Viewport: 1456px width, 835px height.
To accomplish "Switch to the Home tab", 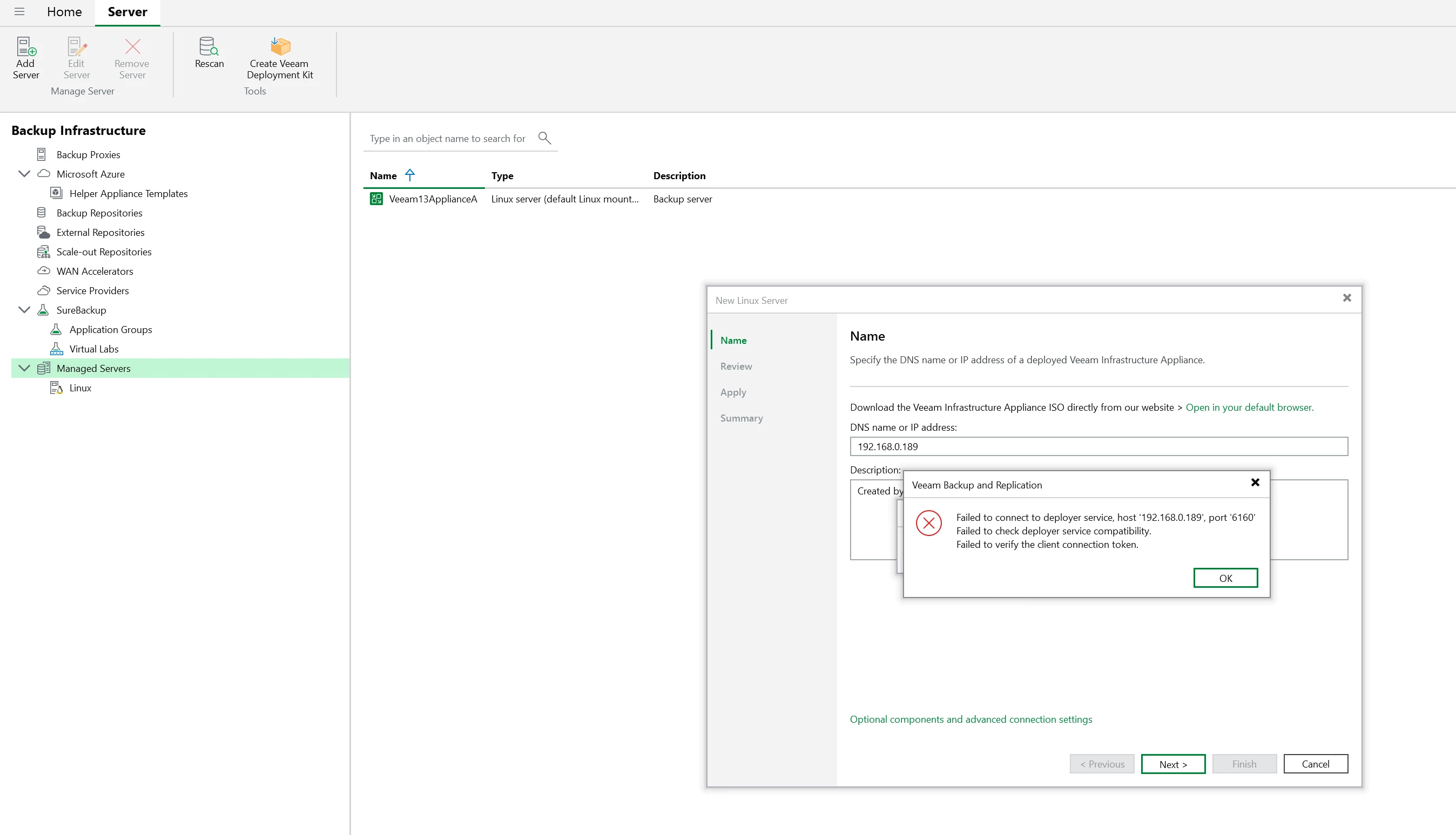I will 64,12.
